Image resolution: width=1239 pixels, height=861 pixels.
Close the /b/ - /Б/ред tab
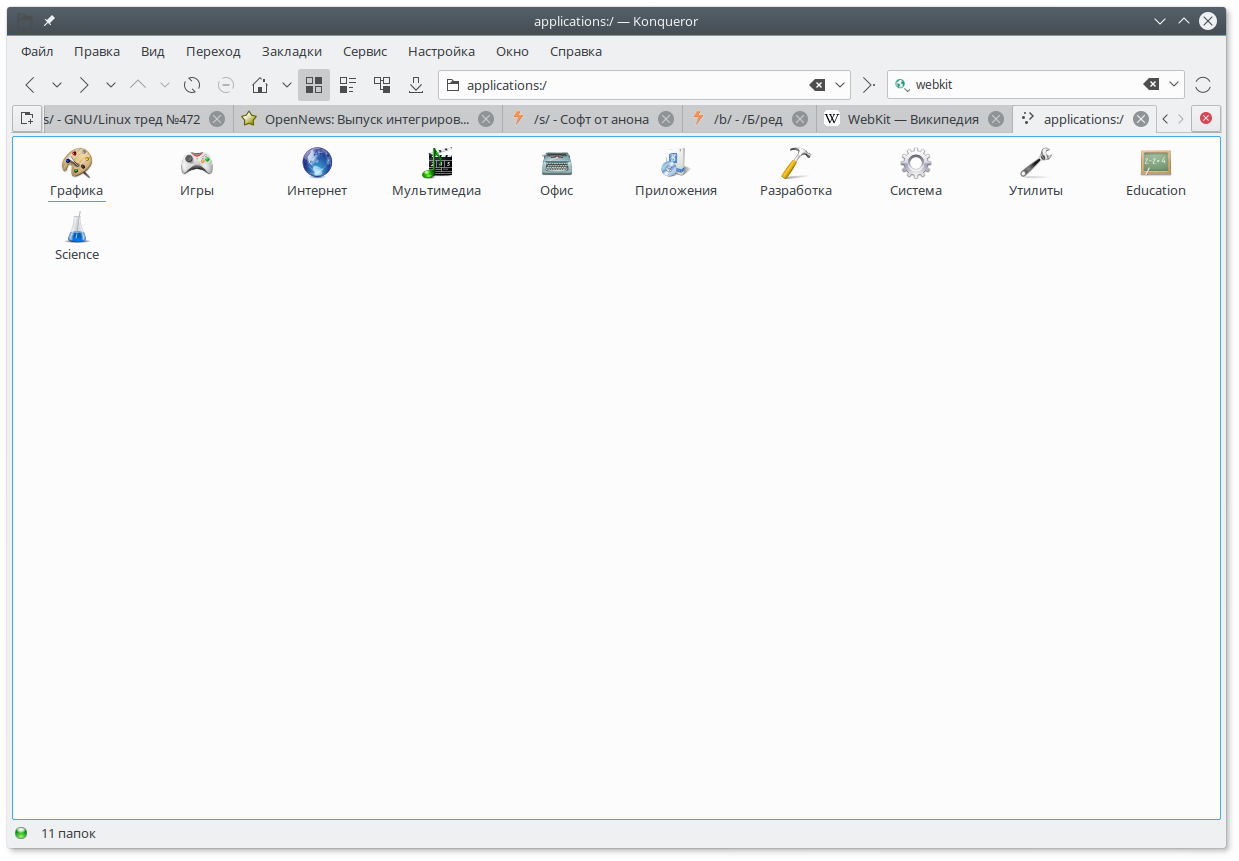click(x=800, y=119)
